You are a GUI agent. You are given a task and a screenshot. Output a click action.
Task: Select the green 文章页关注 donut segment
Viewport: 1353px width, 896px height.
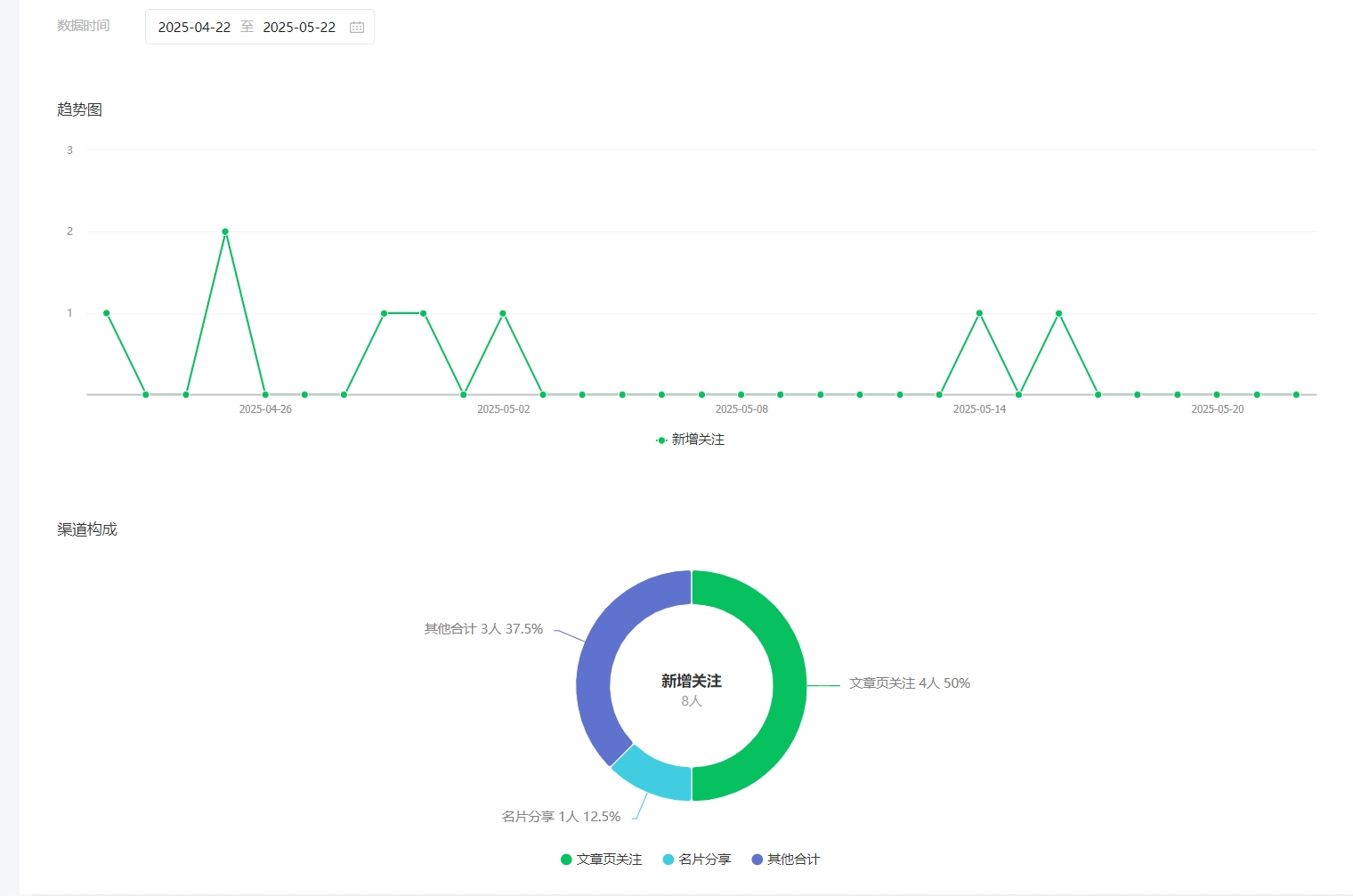(x=790, y=685)
